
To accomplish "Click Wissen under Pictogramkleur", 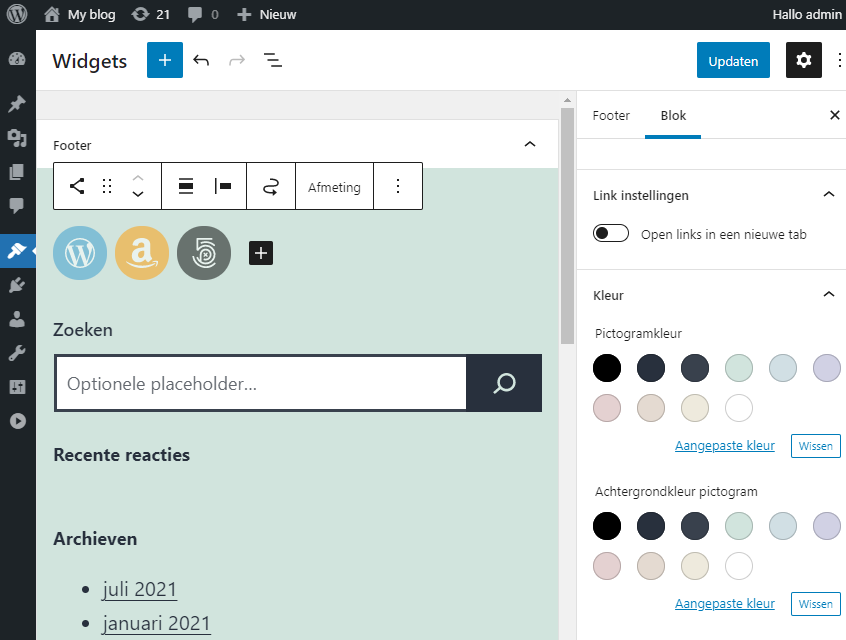I will click(815, 446).
